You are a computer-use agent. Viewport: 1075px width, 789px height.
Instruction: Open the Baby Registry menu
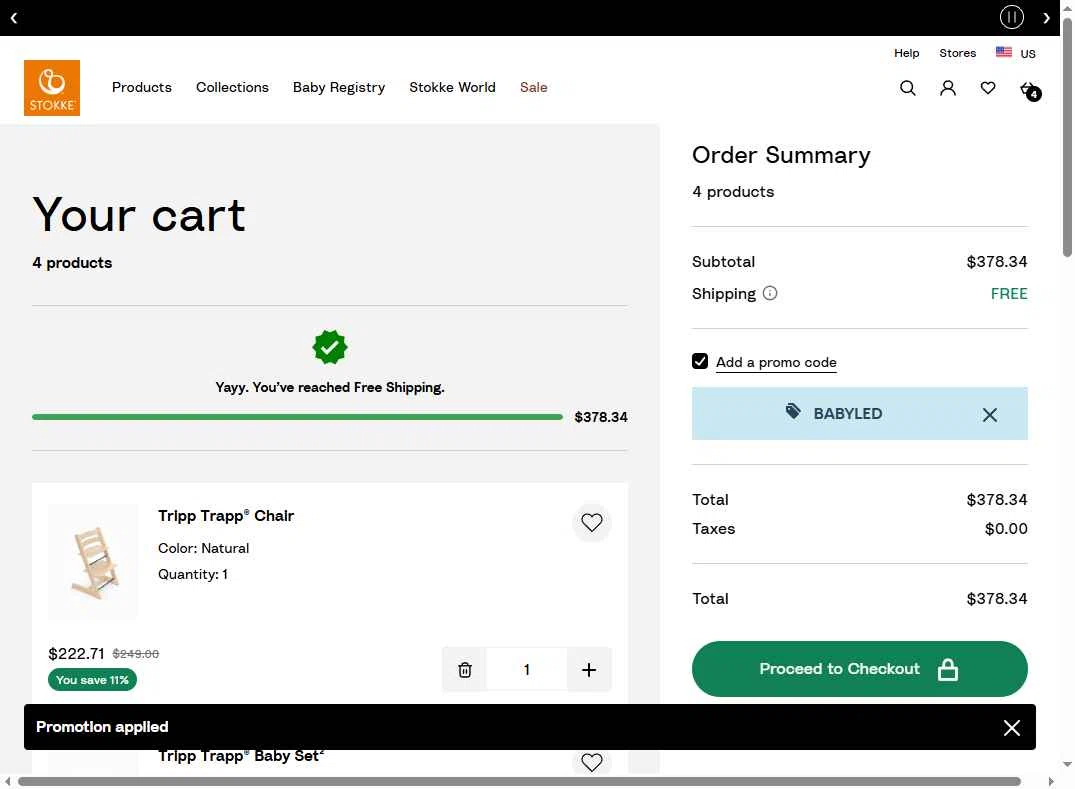point(339,87)
